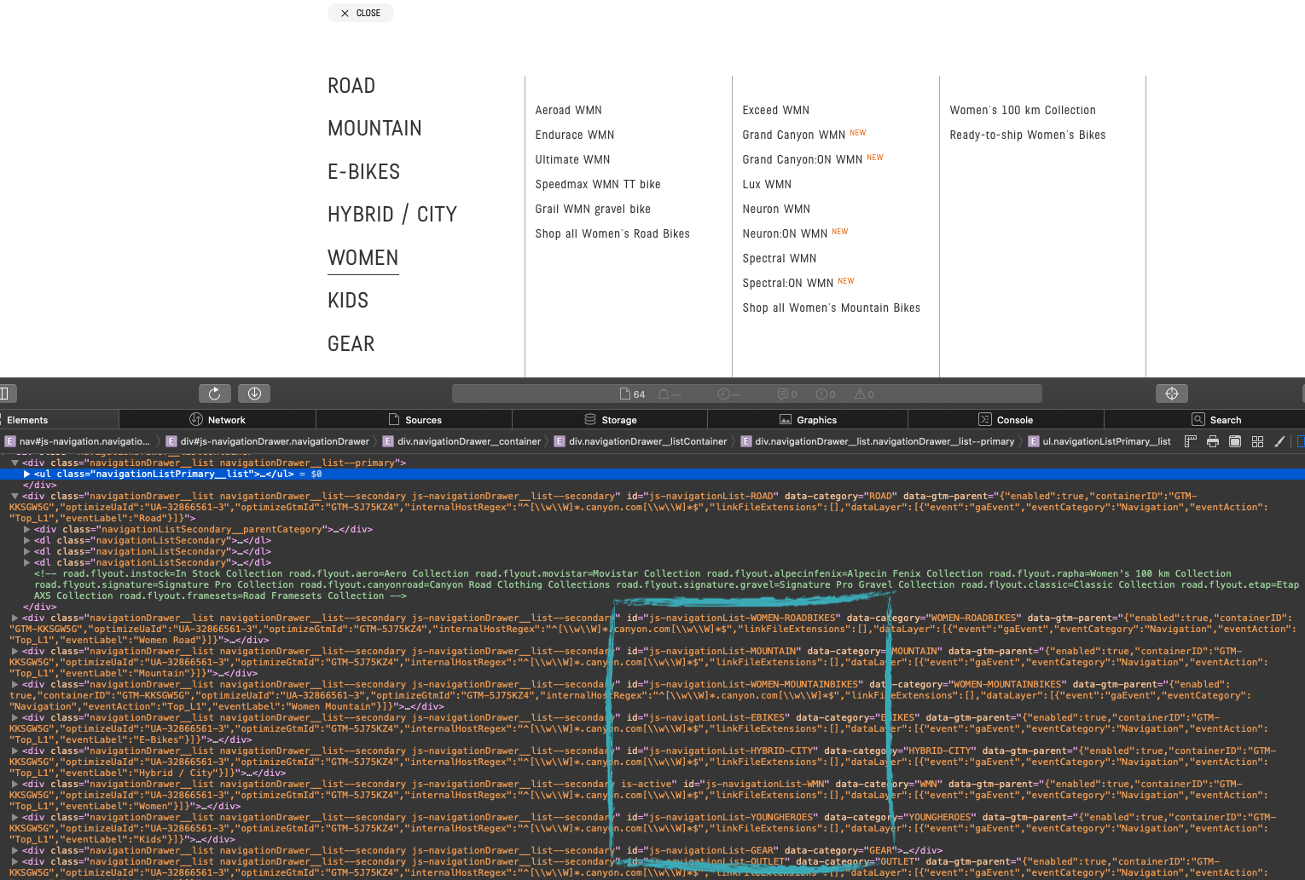Viewport: 1305px width, 880px height.
Task: Select ul.navigationListPrimary__list breadcrumb
Action: click(x=1099, y=441)
